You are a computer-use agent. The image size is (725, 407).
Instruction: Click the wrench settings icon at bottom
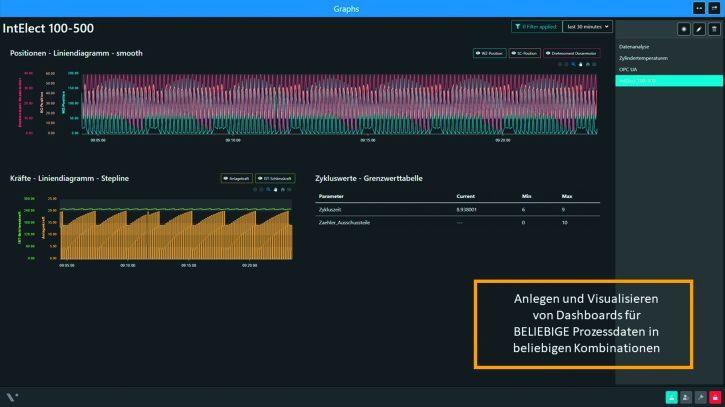(x=700, y=397)
